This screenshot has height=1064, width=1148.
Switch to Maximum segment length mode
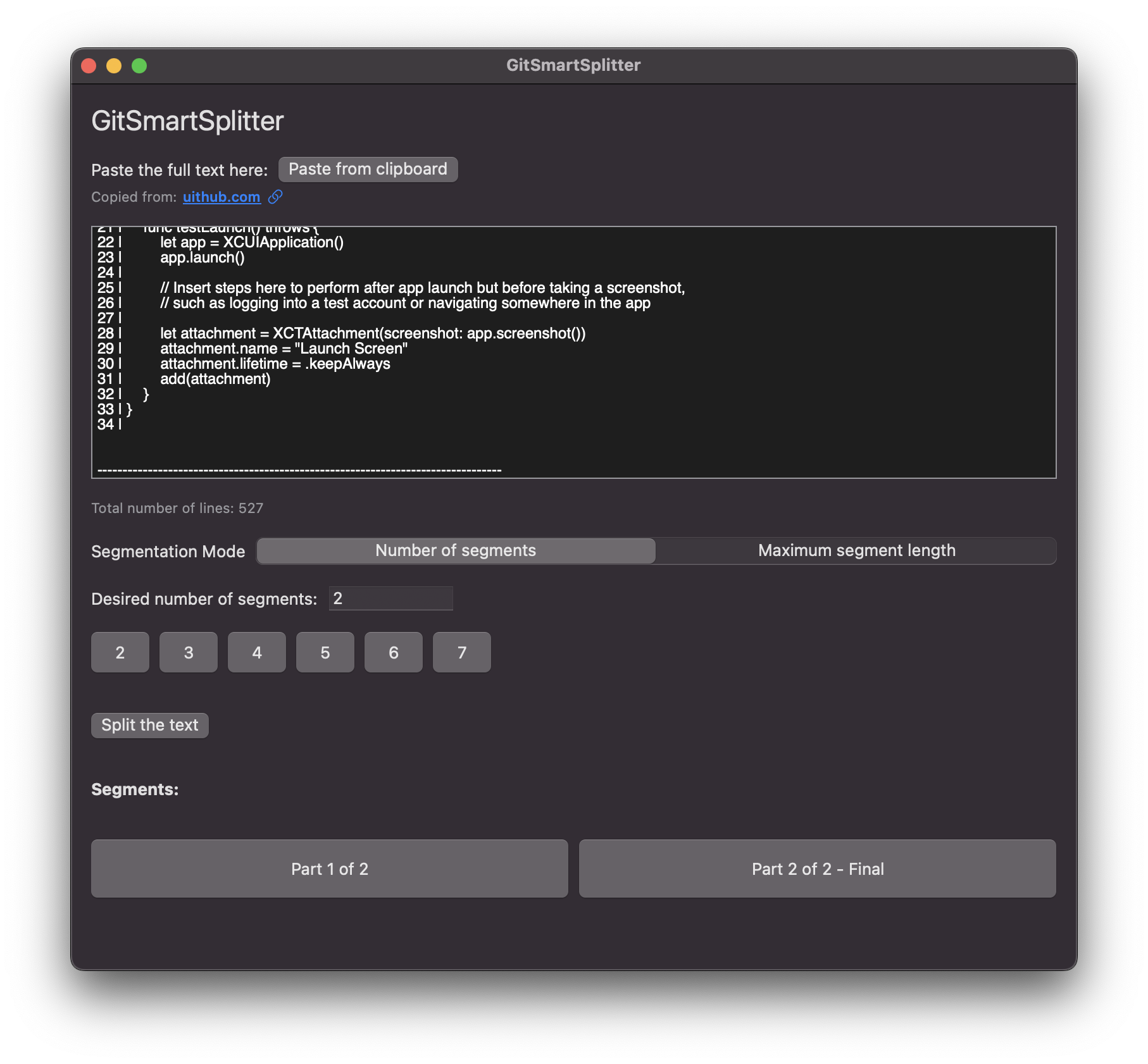856,550
